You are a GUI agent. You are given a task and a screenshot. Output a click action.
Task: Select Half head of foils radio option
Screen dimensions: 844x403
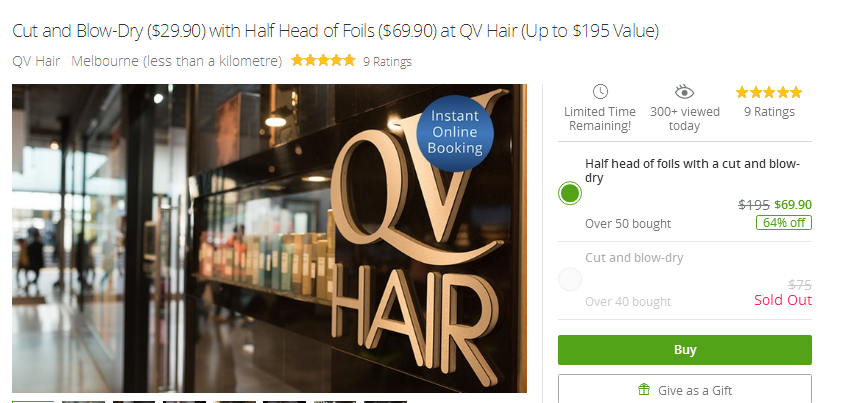coord(570,194)
